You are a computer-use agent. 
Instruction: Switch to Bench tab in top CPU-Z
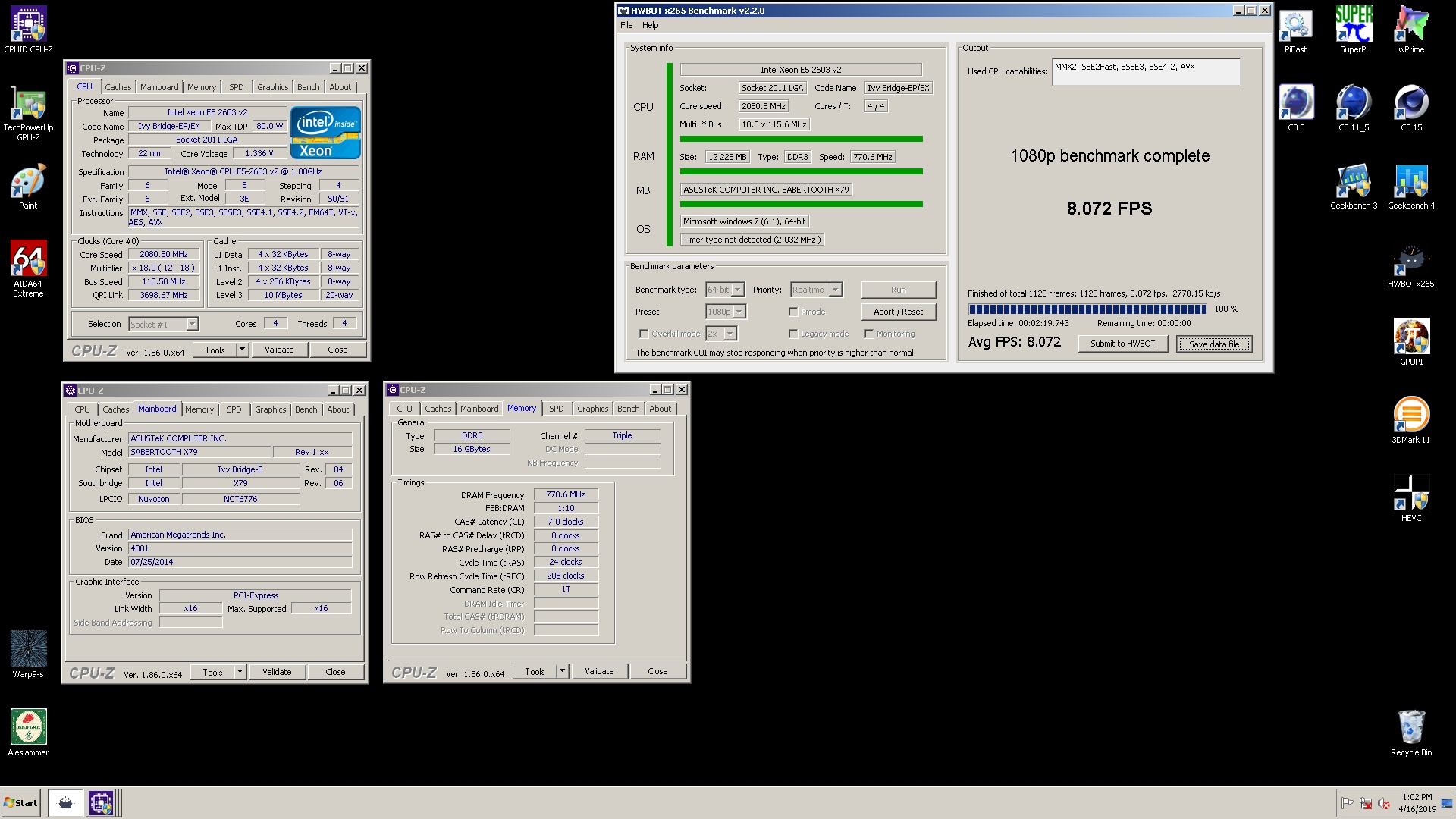(308, 87)
